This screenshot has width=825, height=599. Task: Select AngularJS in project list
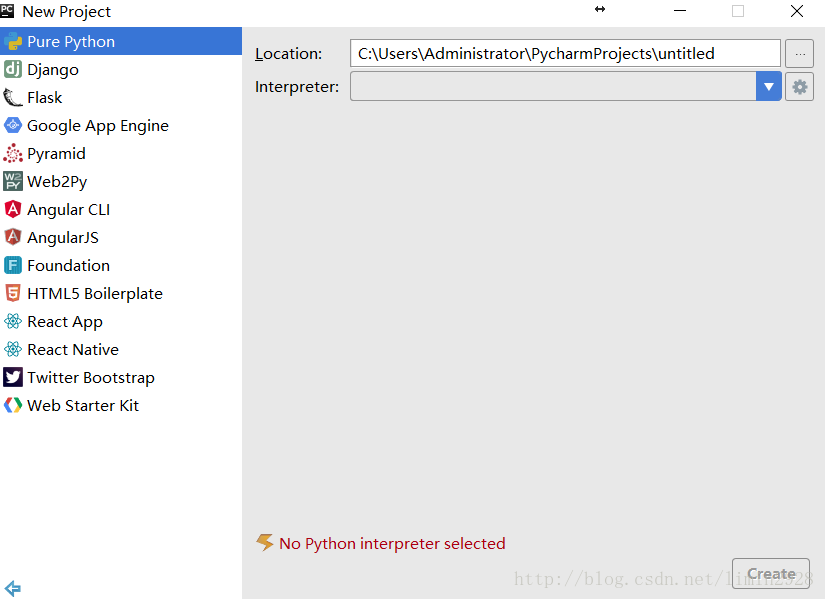click(121, 237)
